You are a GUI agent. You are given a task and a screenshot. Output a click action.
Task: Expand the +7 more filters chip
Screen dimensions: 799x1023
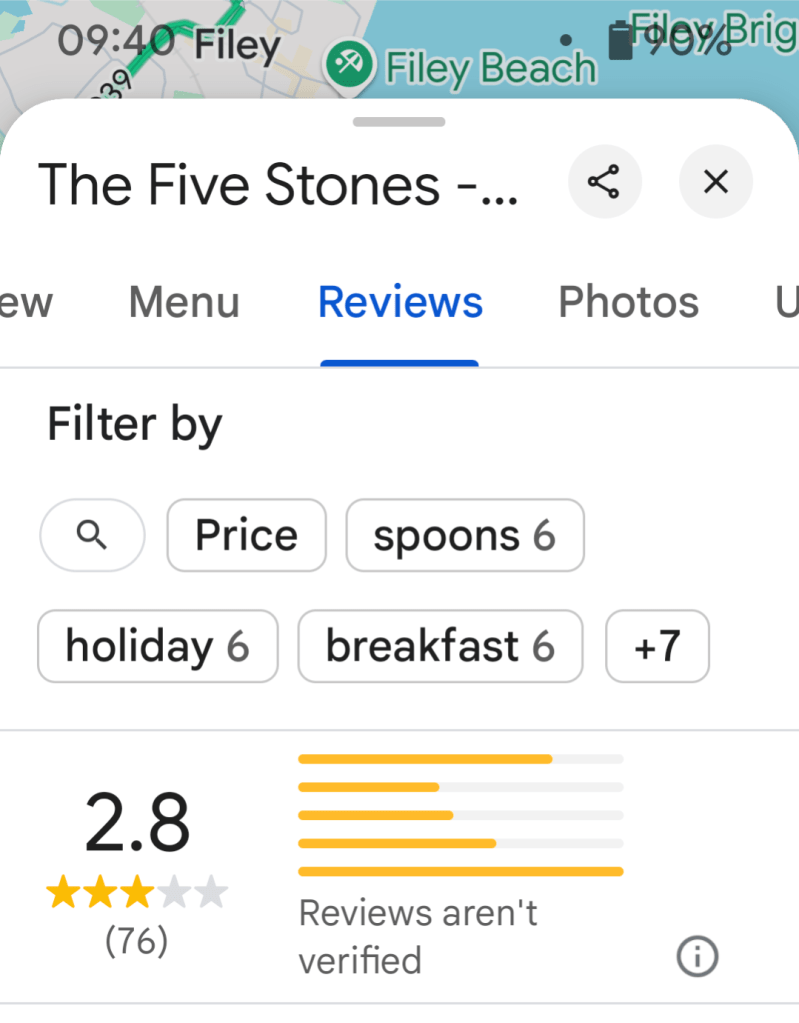point(657,646)
